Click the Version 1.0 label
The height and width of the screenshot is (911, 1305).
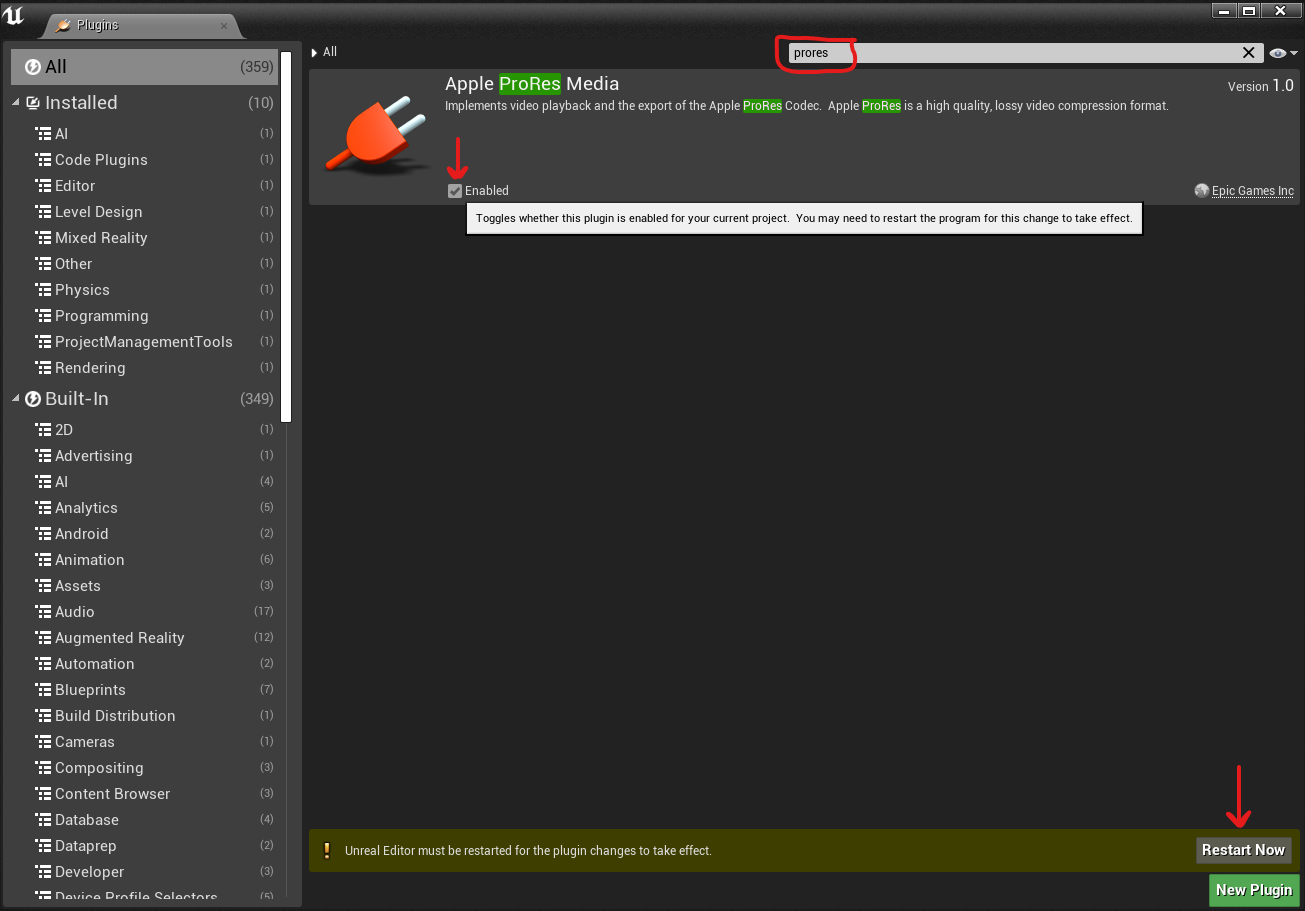1260,86
